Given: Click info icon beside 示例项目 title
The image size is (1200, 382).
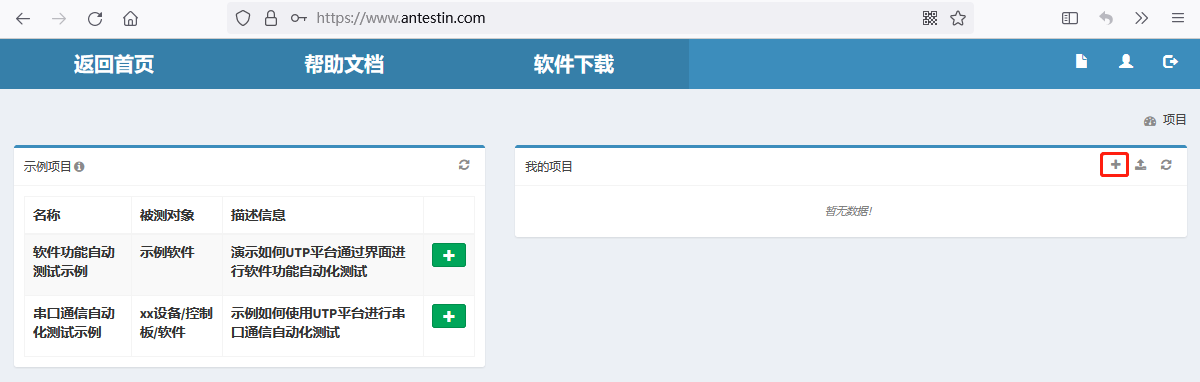Looking at the screenshot, I should coord(79,167).
